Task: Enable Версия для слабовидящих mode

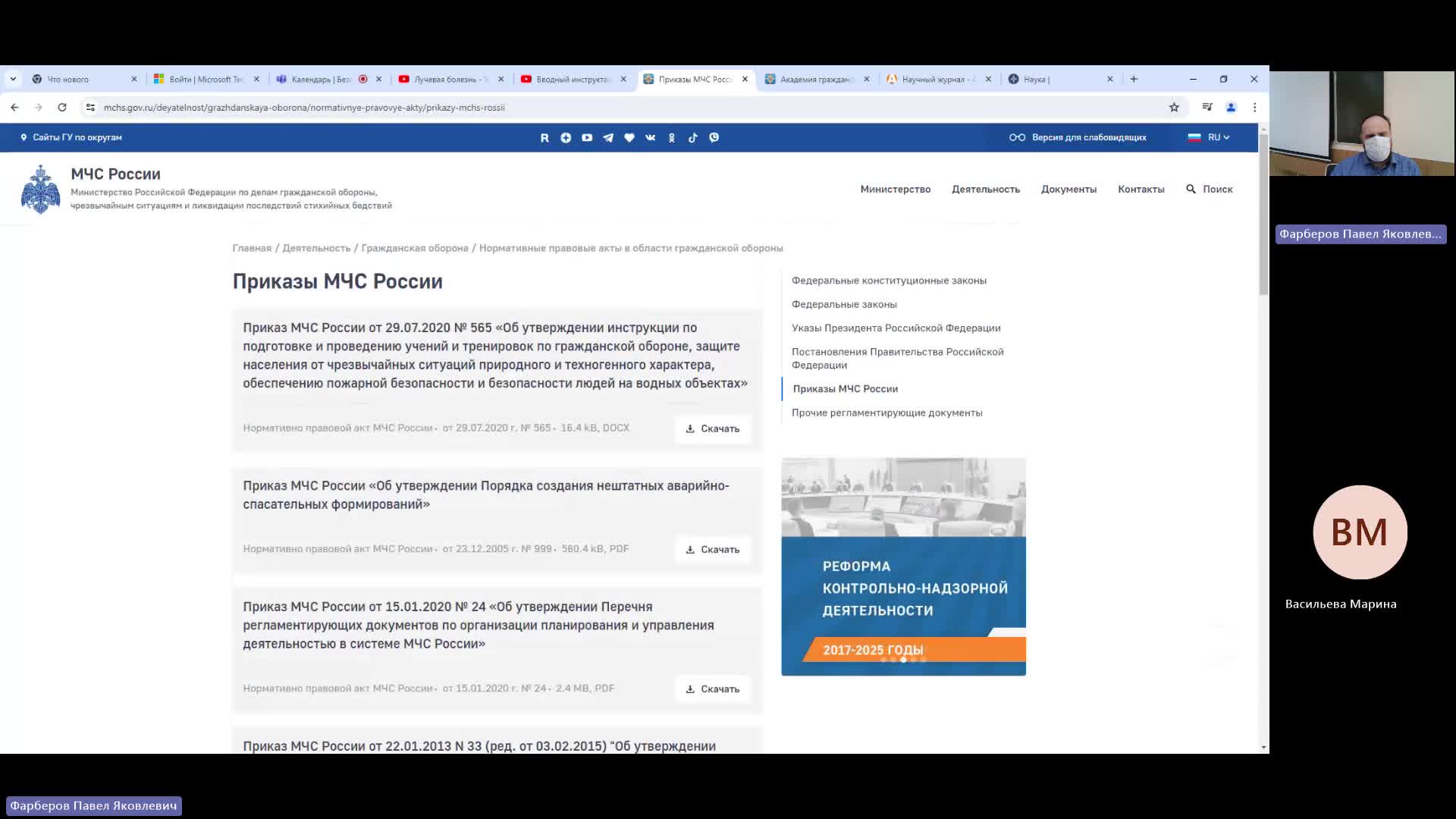Action: 1078,137
